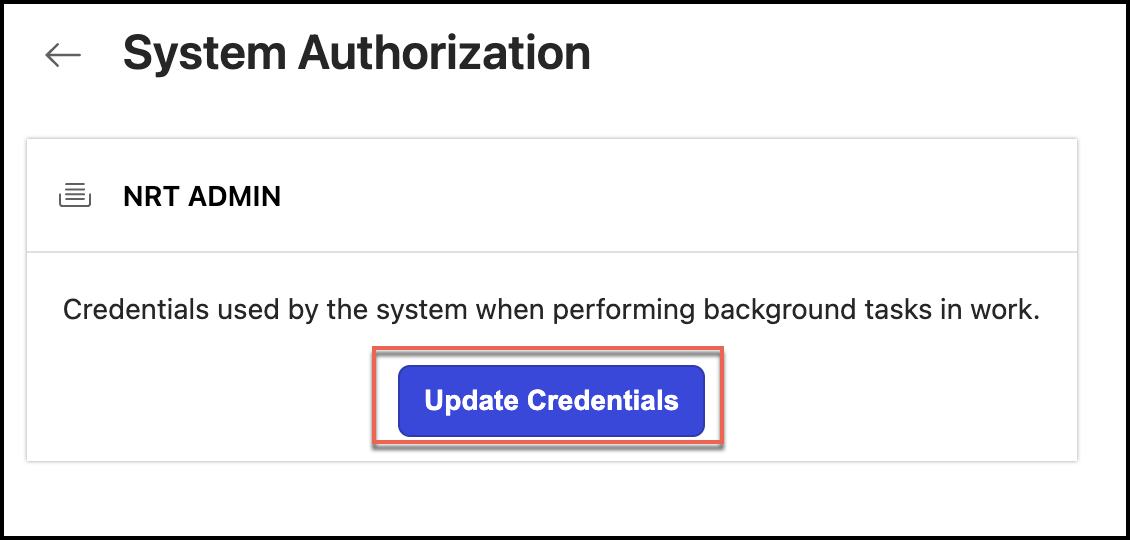Click the NRT ADMIN card title
This screenshot has height=540, width=1130.
click(x=202, y=196)
